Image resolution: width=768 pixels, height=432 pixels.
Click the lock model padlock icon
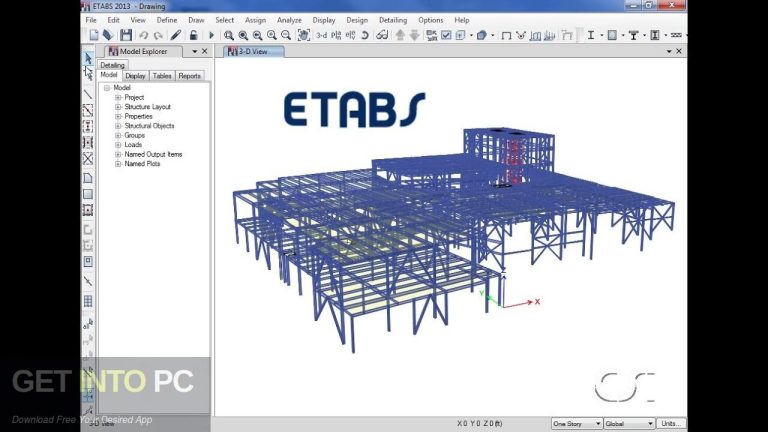193,35
